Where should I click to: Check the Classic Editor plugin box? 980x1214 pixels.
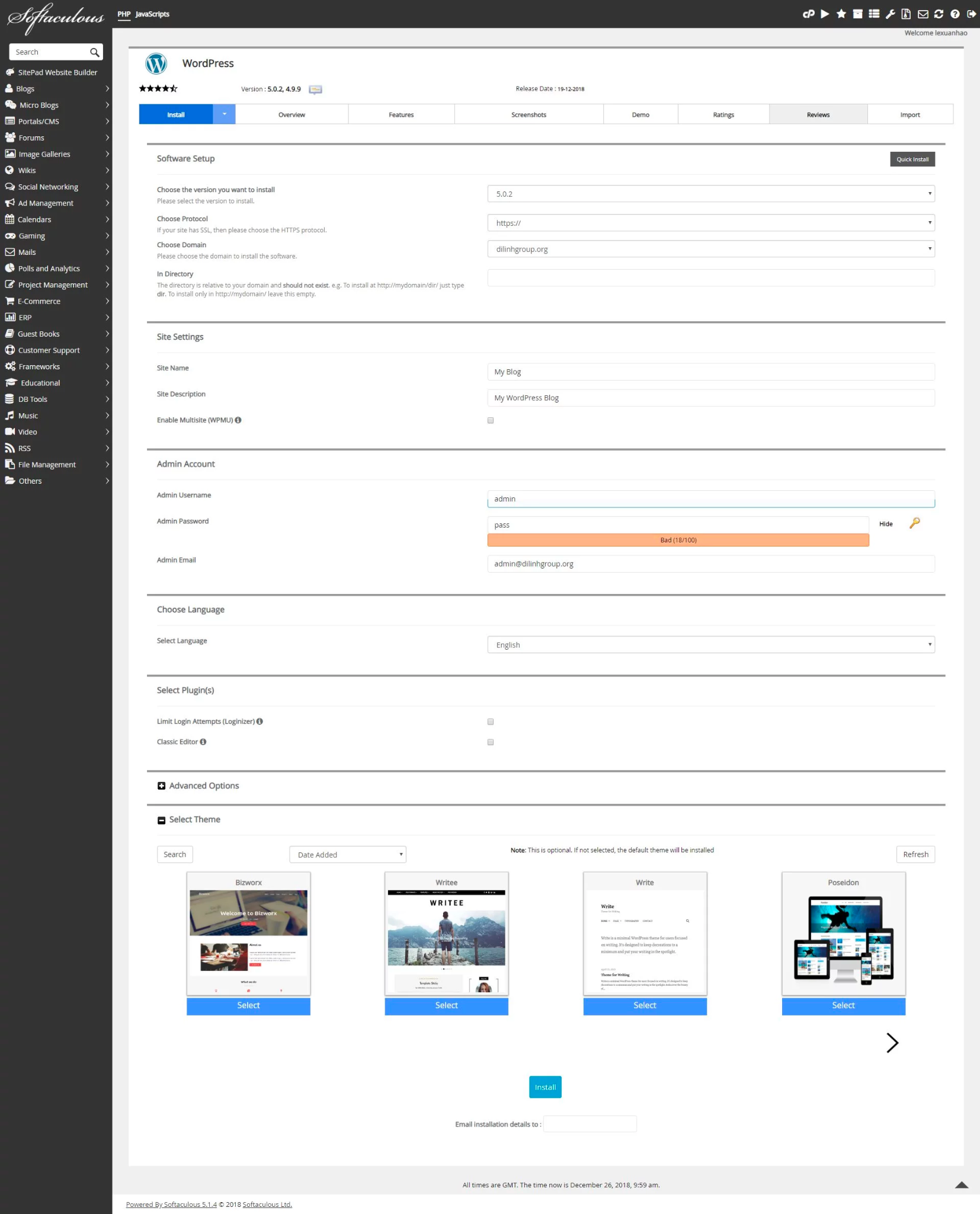491,742
